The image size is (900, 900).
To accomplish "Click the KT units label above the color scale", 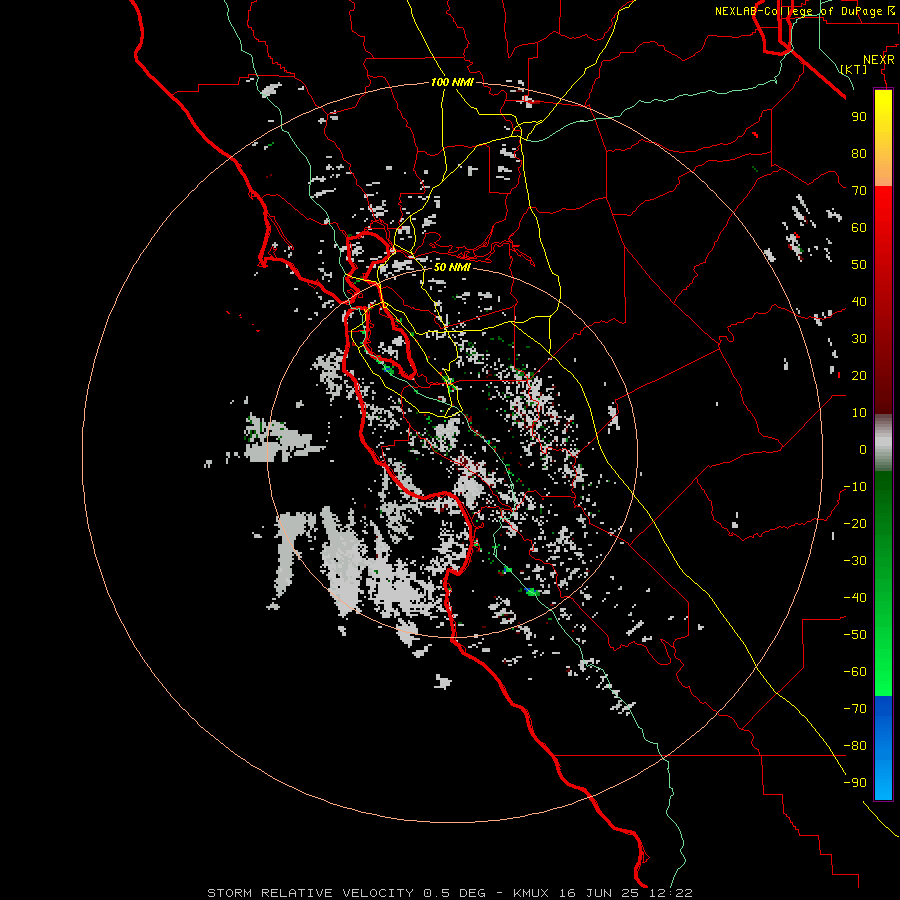I will pos(854,69).
